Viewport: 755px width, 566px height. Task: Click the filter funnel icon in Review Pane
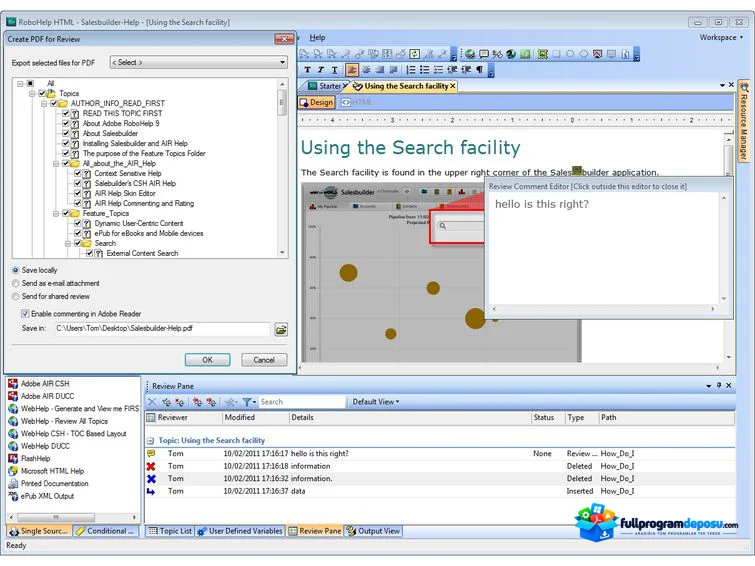coord(247,402)
